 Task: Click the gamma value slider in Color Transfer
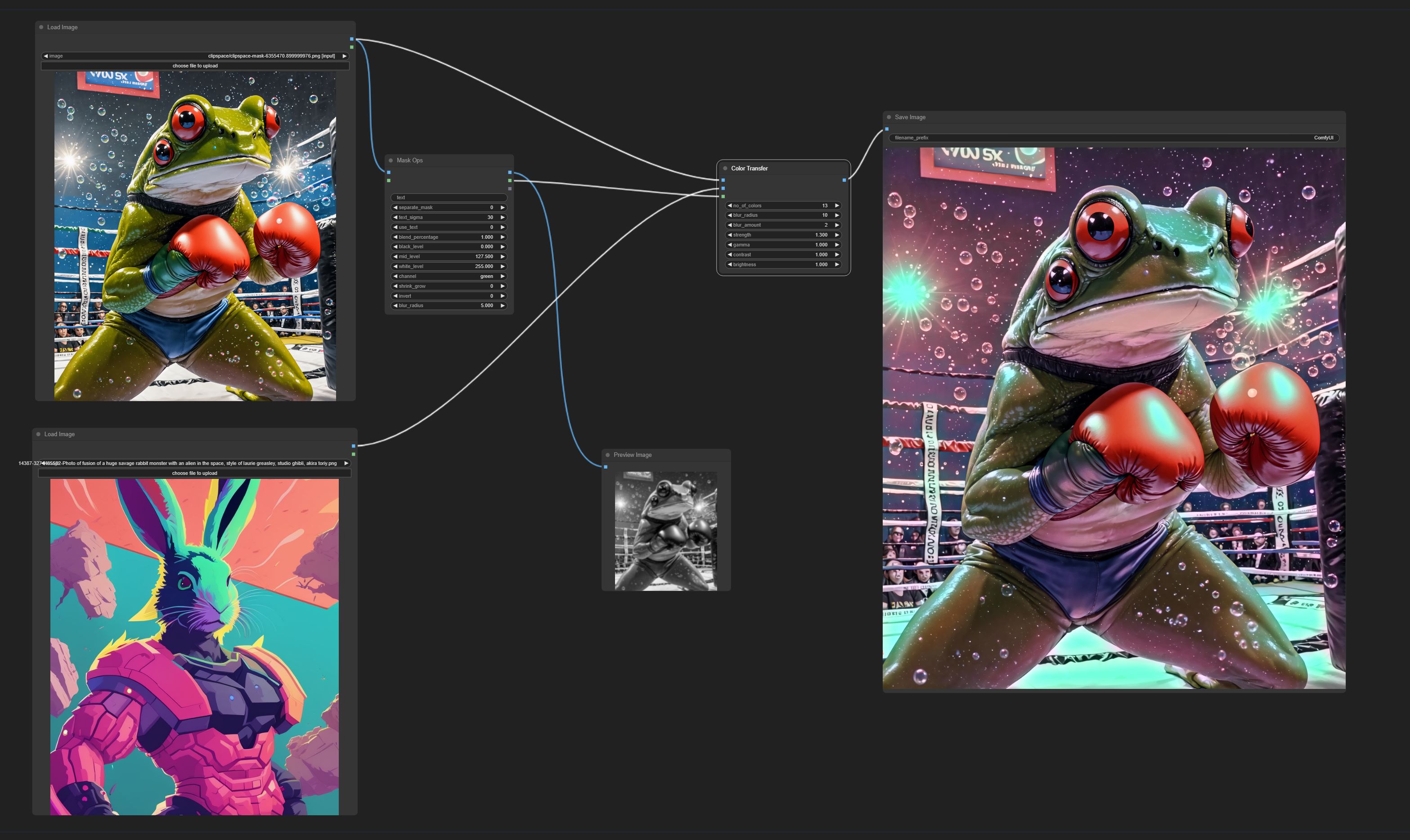783,245
